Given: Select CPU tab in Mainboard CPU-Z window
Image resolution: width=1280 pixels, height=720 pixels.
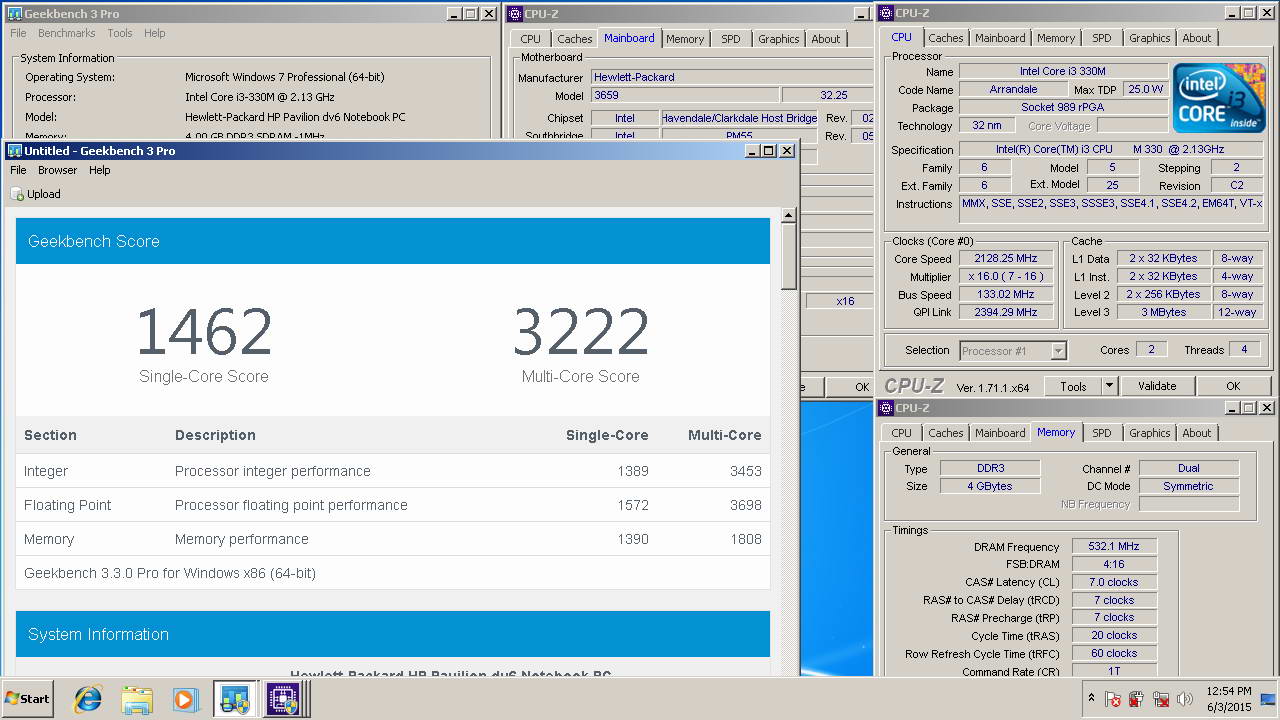Looking at the screenshot, I should (531, 39).
